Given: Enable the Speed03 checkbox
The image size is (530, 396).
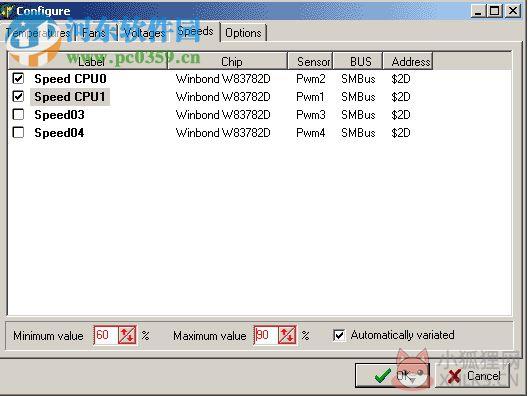Looking at the screenshot, I should pyautogui.click(x=18, y=115).
